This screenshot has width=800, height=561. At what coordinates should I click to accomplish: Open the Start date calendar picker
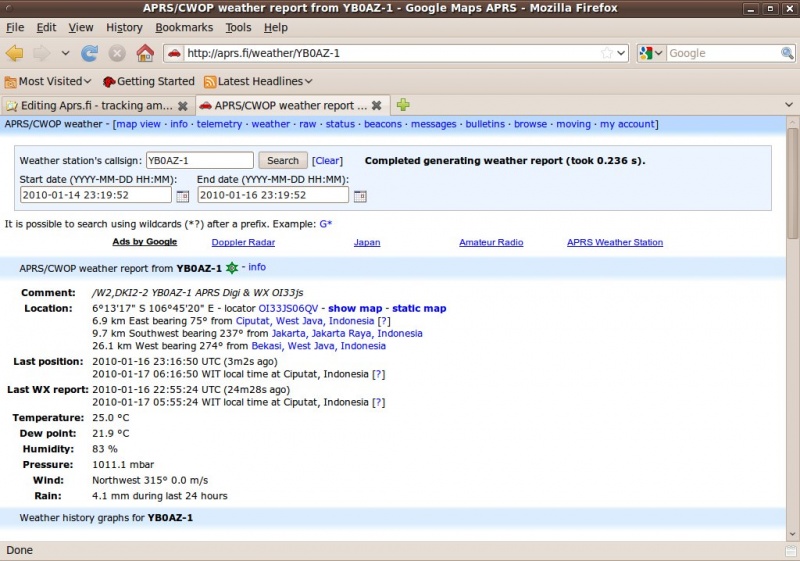[183, 195]
